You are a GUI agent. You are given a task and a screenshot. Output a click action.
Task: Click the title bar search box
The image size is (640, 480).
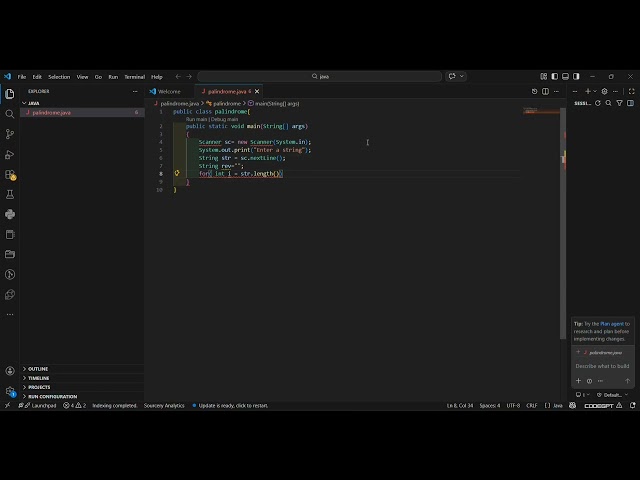[x=320, y=76]
